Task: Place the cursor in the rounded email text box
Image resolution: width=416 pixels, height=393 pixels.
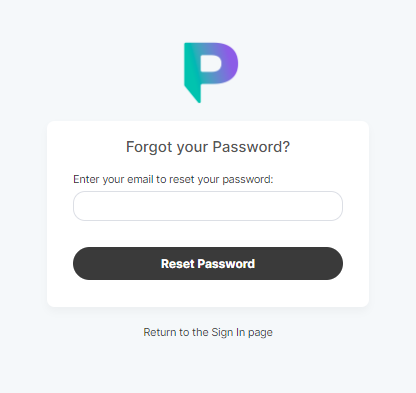Action: 208,206
